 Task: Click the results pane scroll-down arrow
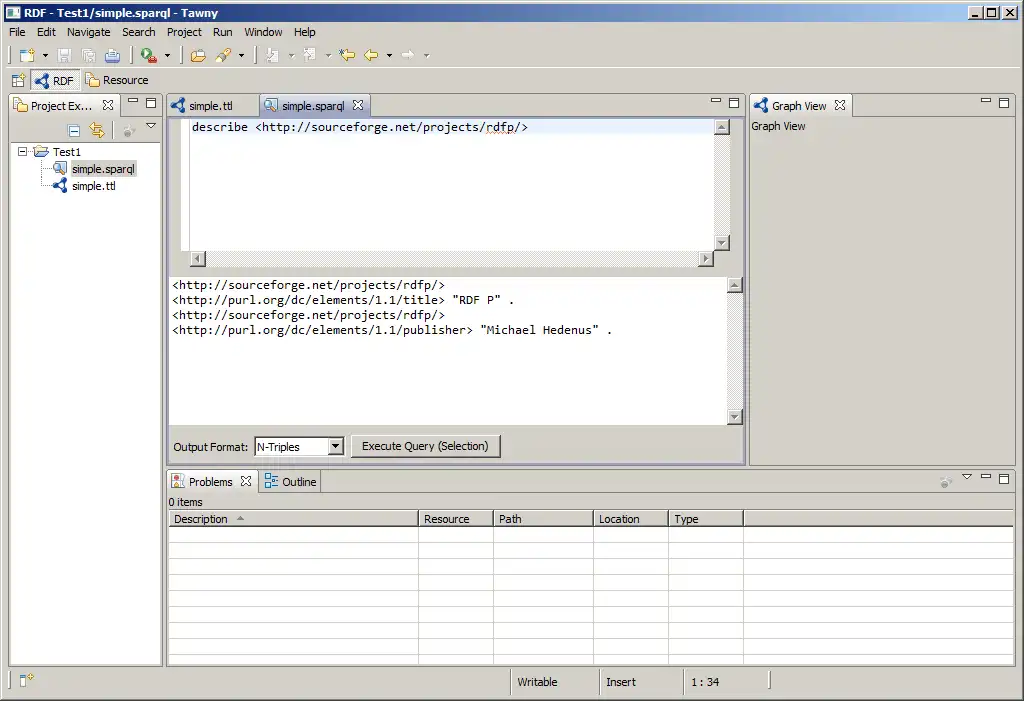tap(735, 417)
